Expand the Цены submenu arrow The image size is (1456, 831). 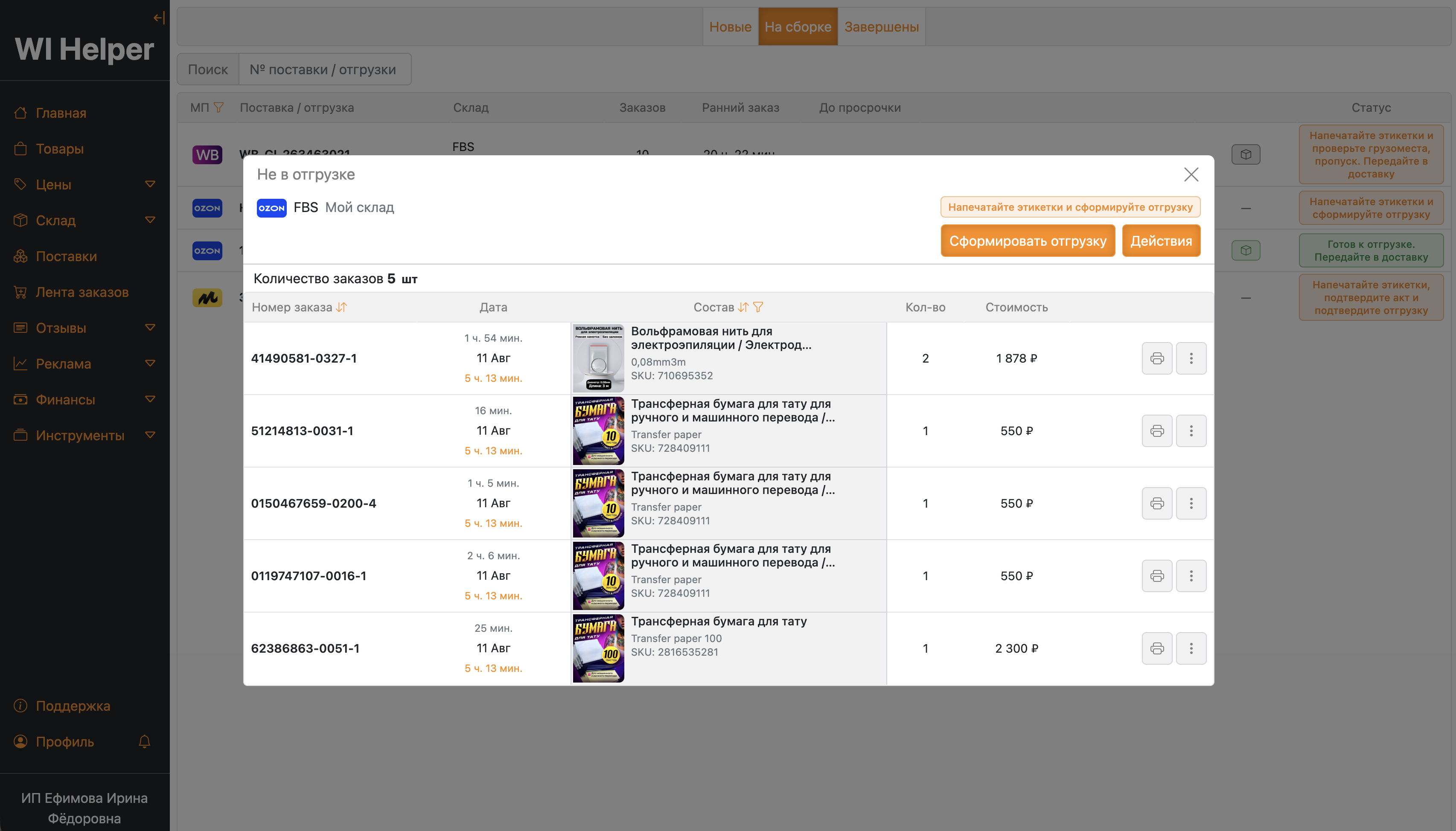point(150,184)
